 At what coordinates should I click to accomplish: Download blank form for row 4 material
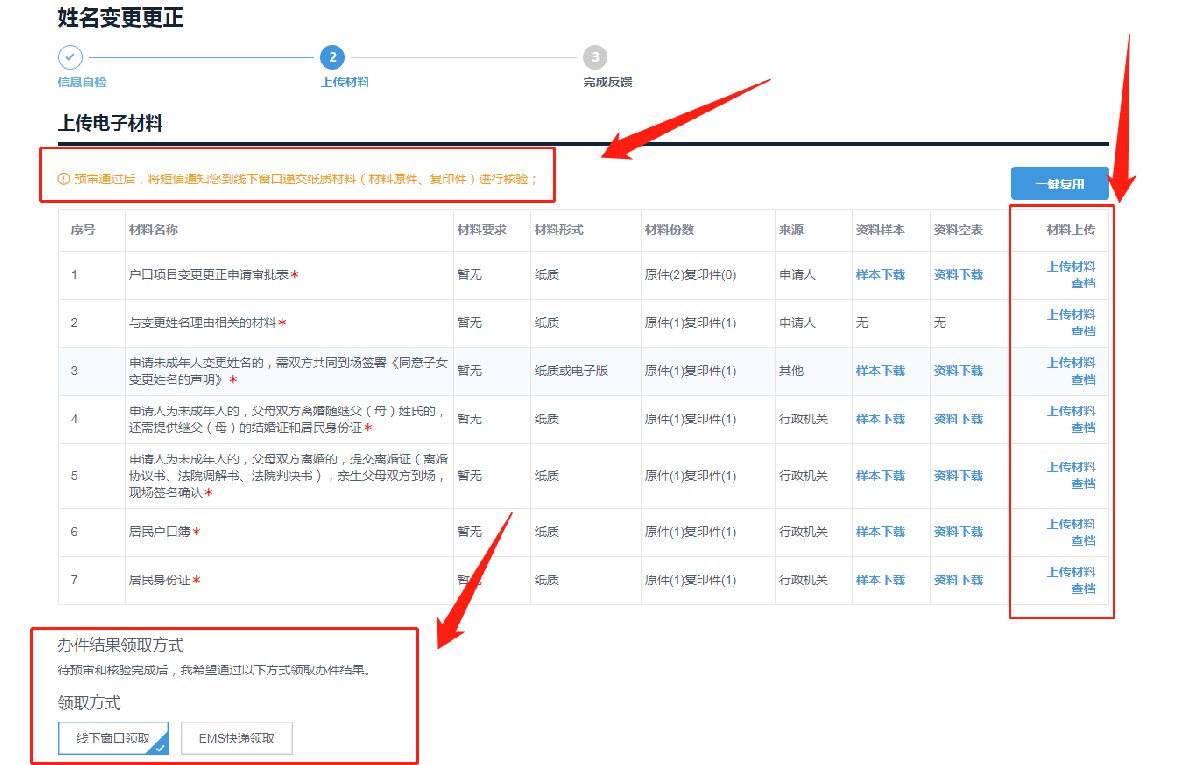pyautogui.click(x=958, y=420)
